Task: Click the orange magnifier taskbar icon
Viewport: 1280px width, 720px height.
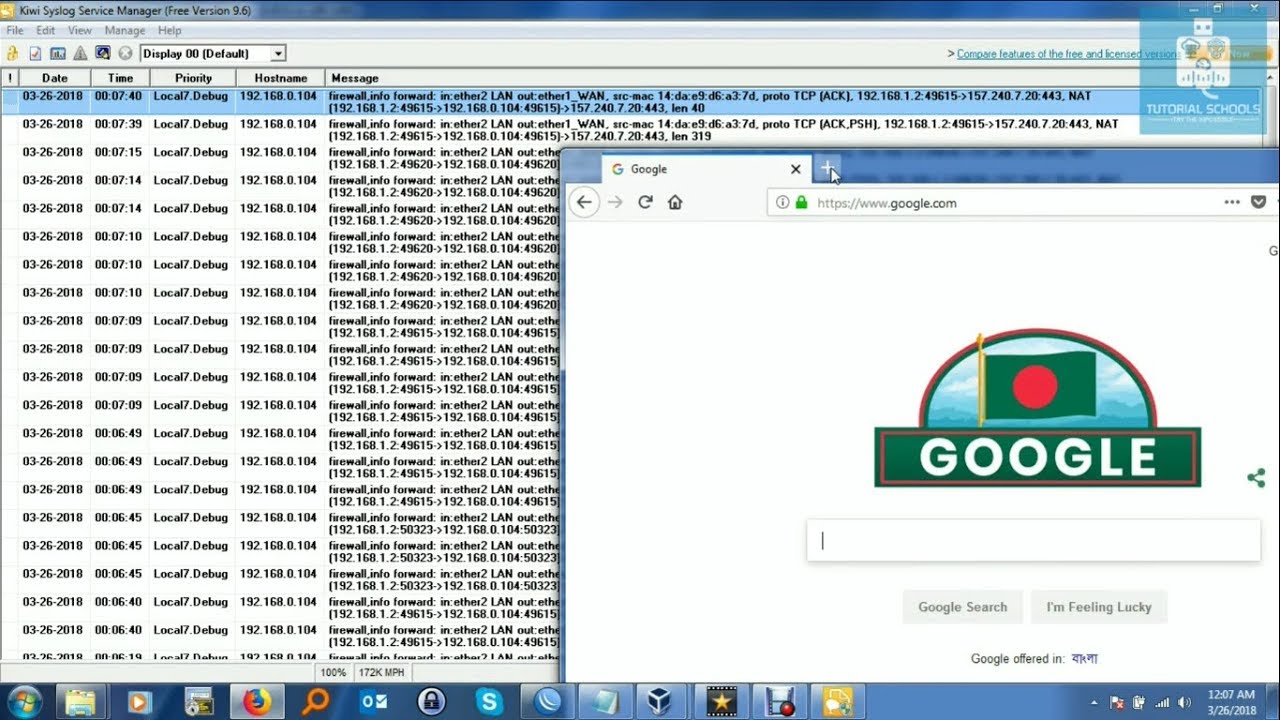Action: click(x=316, y=702)
